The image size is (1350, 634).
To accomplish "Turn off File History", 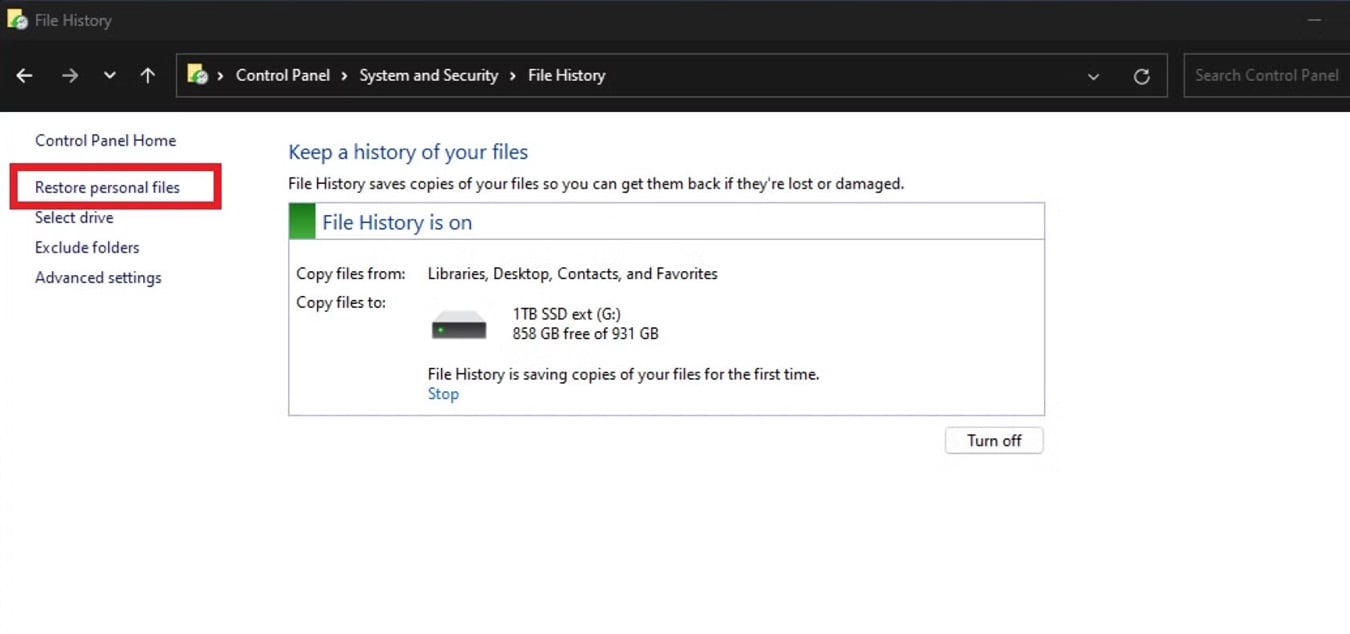I will point(994,440).
